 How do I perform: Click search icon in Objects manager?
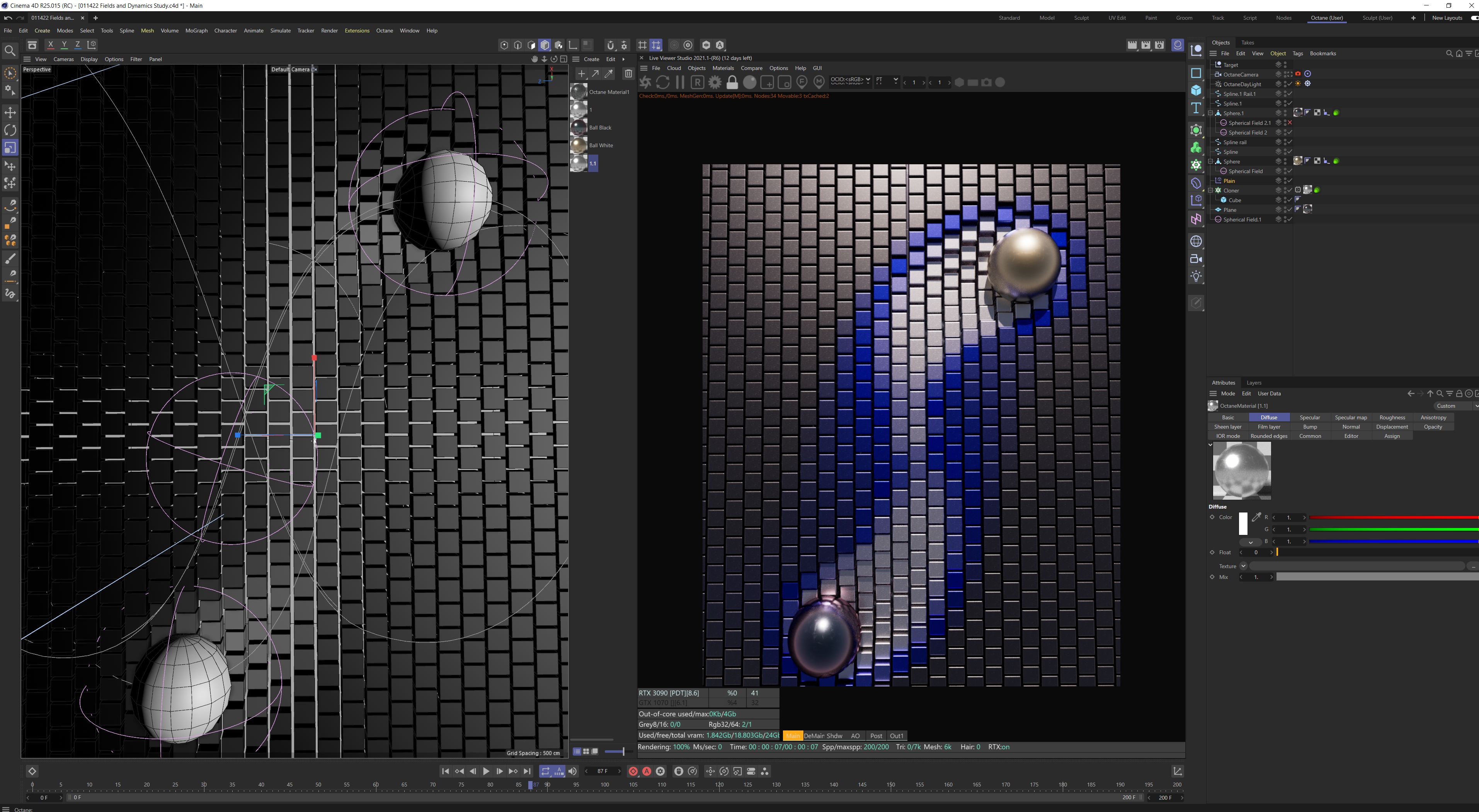(1448, 53)
